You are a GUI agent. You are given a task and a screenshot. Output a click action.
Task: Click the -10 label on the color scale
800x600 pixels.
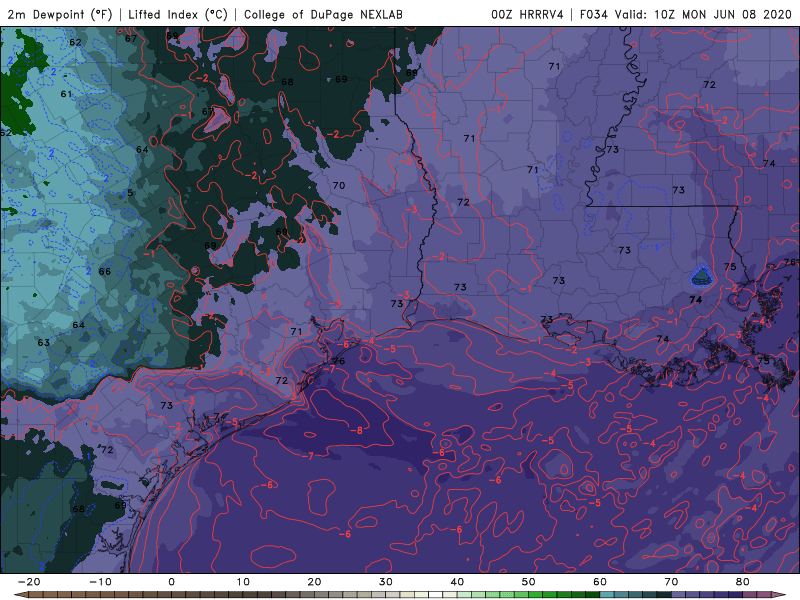[x=100, y=582]
